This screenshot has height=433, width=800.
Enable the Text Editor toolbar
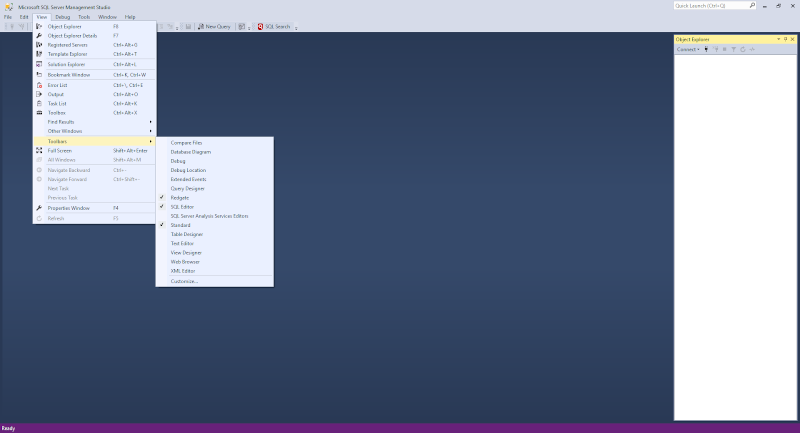(x=215, y=244)
